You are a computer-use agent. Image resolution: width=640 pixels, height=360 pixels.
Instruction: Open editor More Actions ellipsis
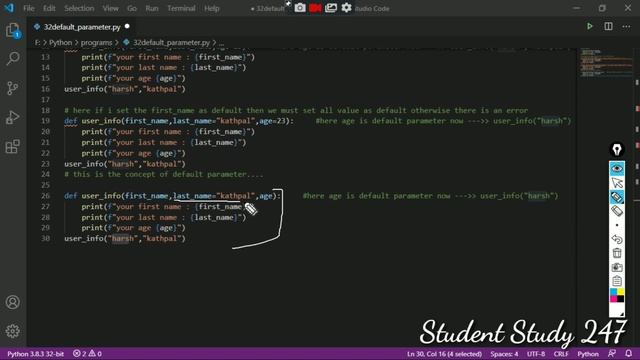click(x=626, y=27)
